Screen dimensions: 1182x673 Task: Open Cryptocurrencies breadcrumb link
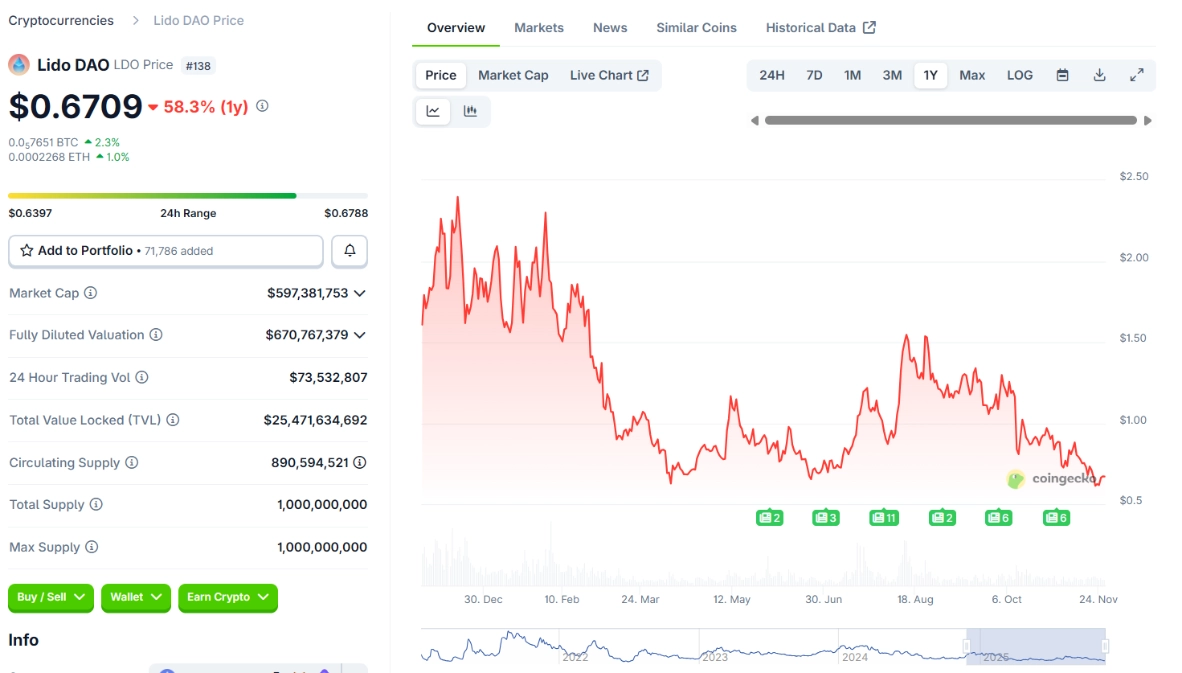[x=61, y=20]
